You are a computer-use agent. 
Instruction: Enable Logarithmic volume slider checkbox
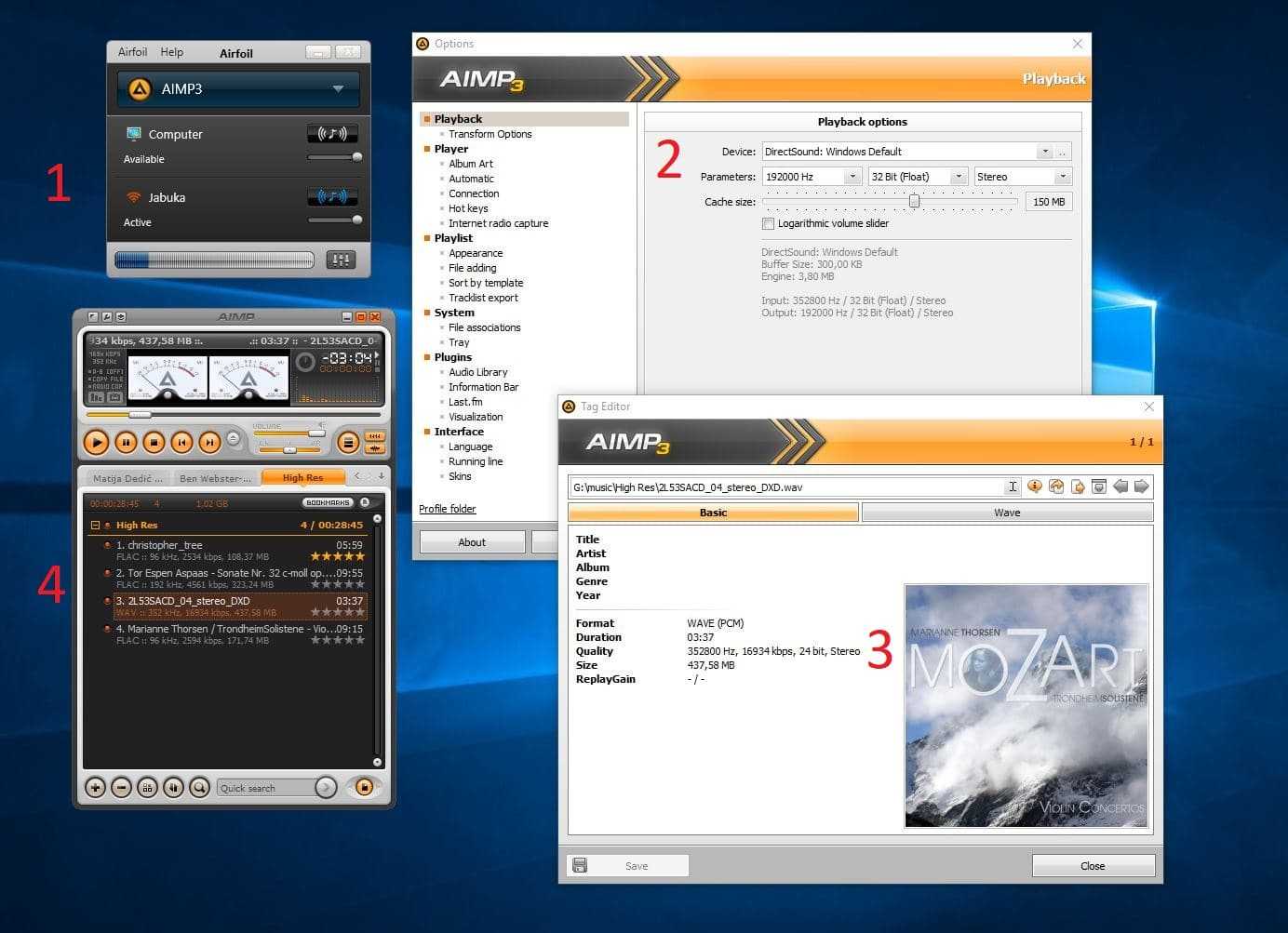coord(768,224)
